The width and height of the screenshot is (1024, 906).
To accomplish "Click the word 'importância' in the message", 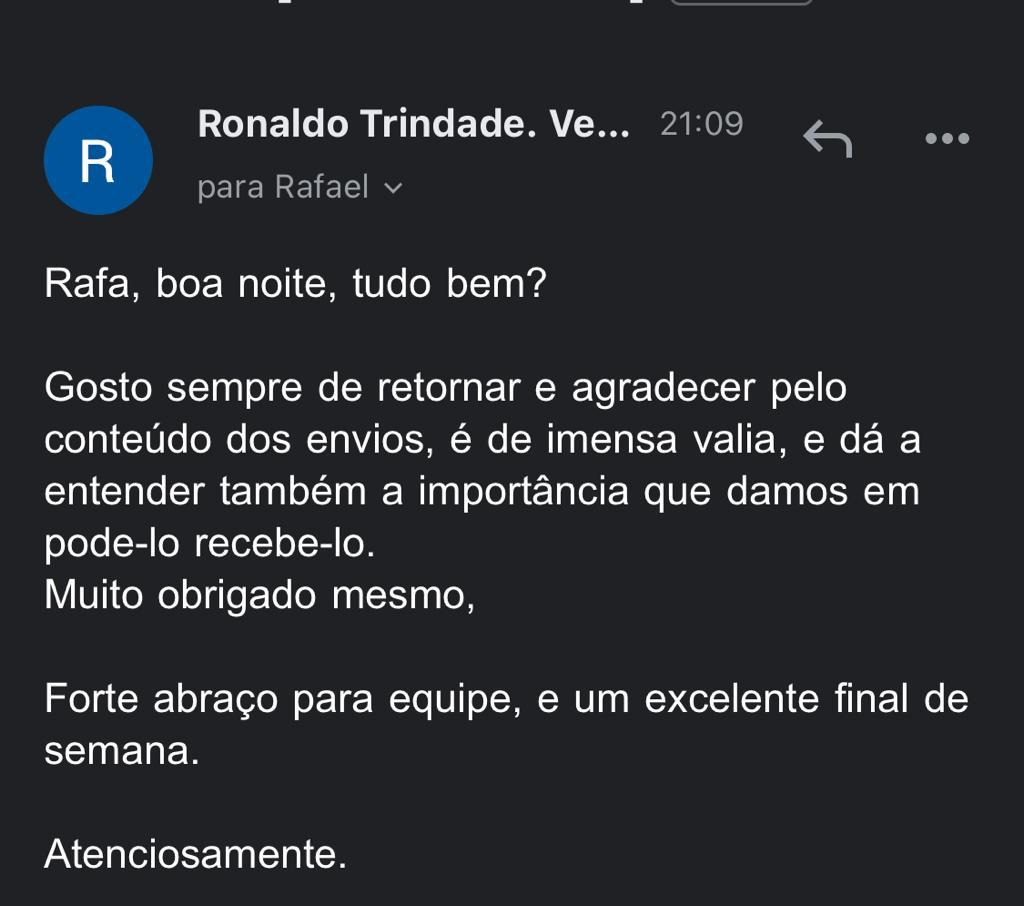I will tap(523, 493).
